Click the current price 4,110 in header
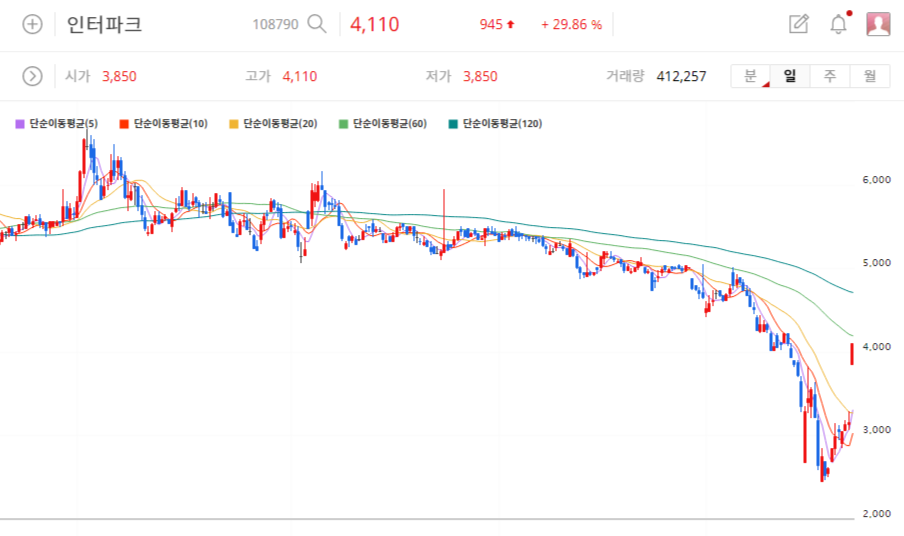The height and width of the screenshot is (536, 904). [x=375, y=24]
